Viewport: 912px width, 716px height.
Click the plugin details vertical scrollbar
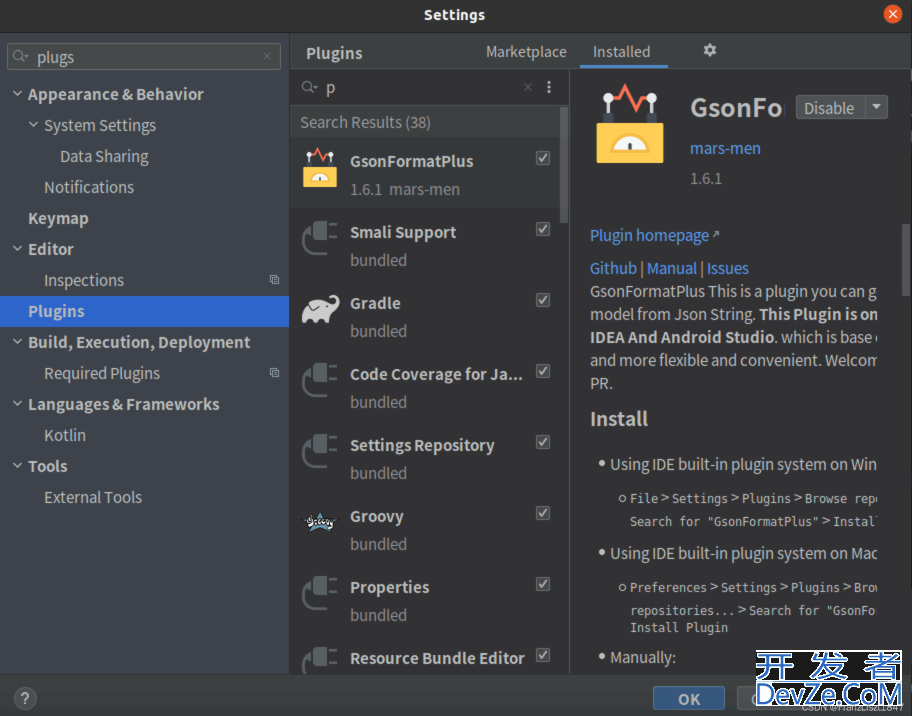tap(906, 260)
